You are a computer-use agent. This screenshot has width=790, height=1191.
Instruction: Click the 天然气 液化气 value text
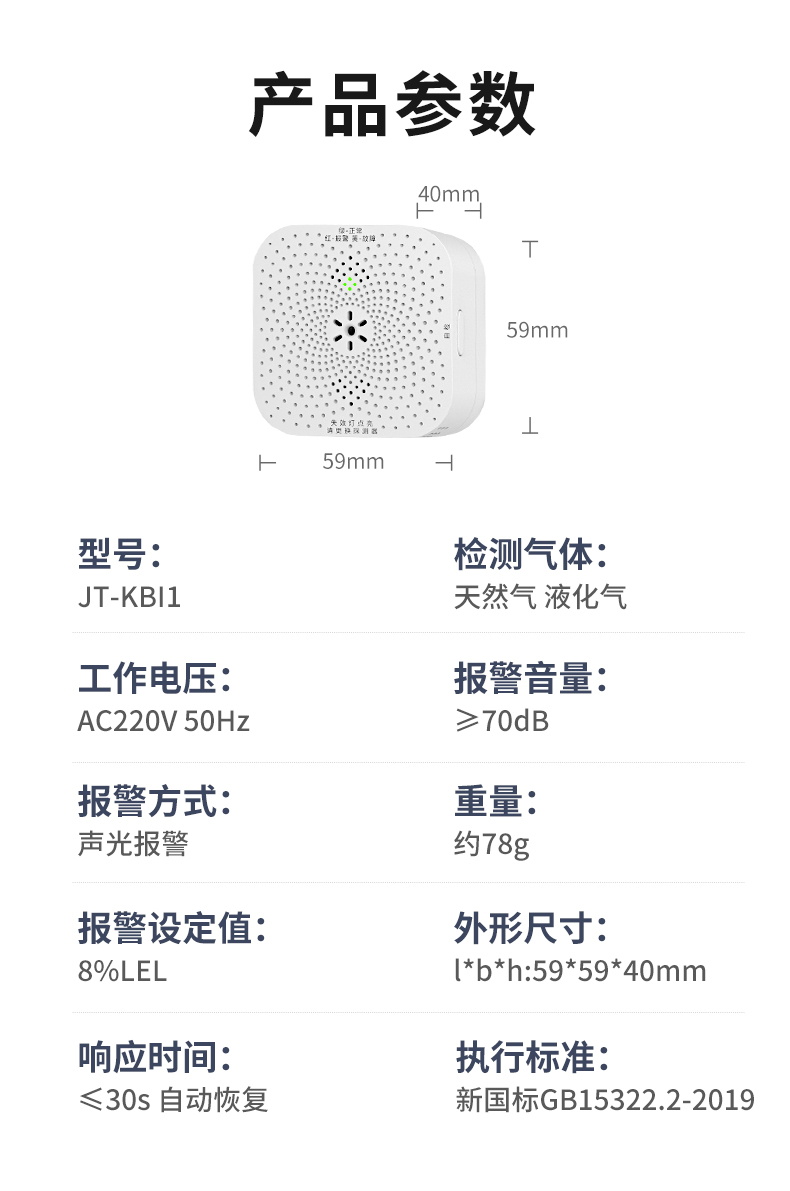pos(540,597)
